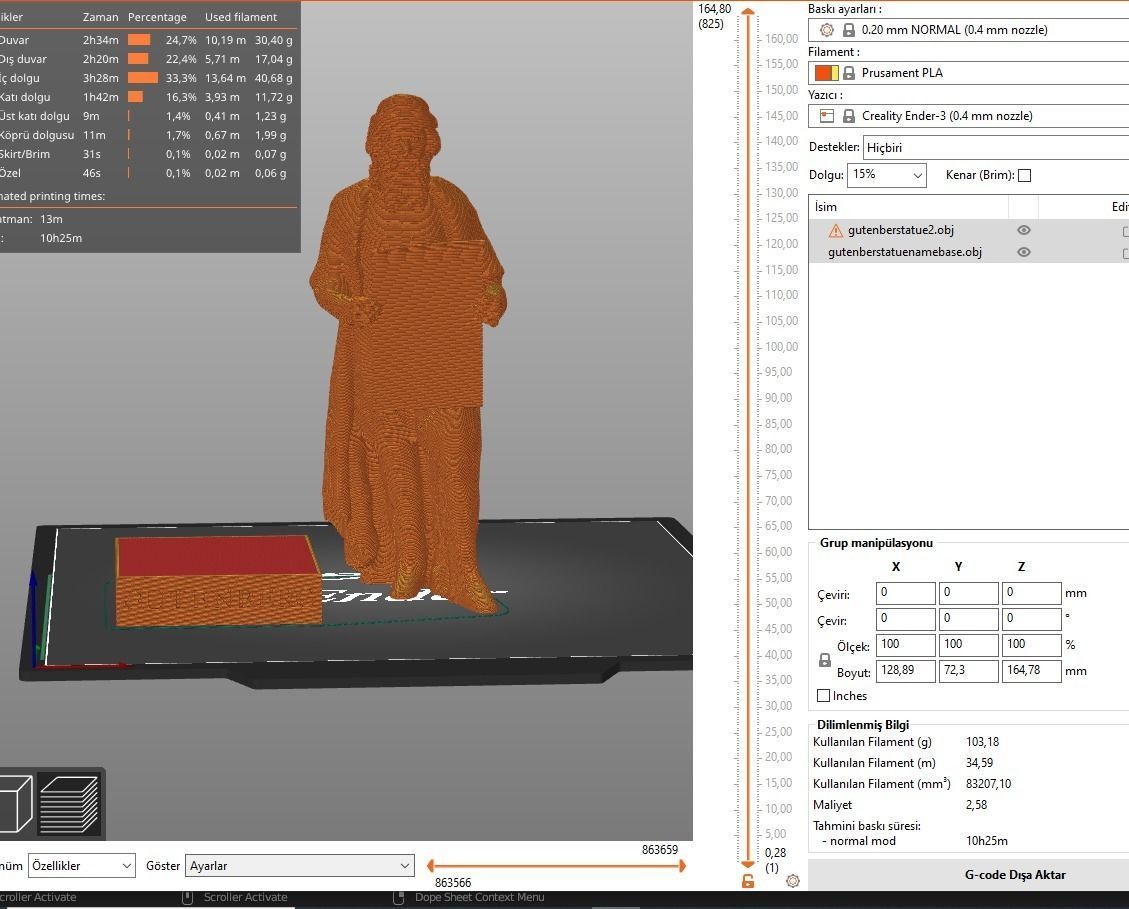Click the Çevir Y rotation field
The image size is (1129, 909).
[968, 619]
